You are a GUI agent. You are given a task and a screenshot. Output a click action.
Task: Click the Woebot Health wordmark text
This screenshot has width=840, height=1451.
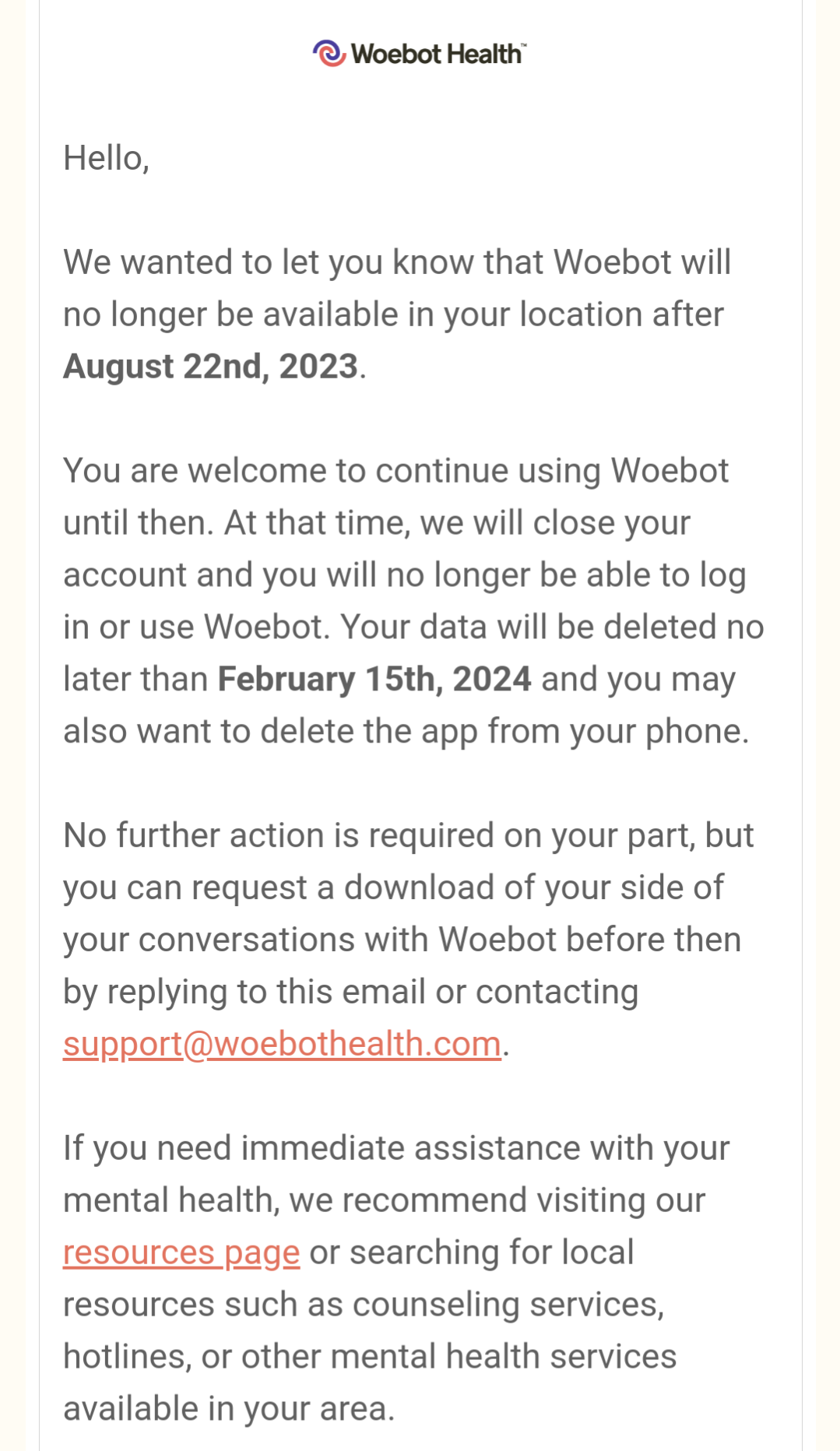click(x=436, y=54)
